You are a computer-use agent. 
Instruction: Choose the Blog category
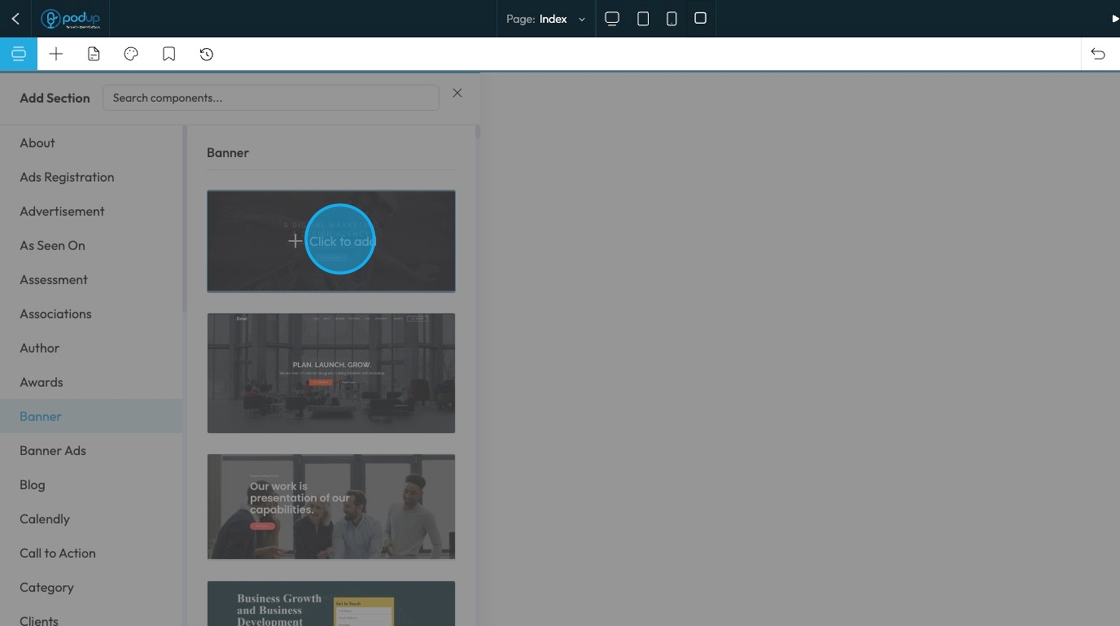pos(32,485)
